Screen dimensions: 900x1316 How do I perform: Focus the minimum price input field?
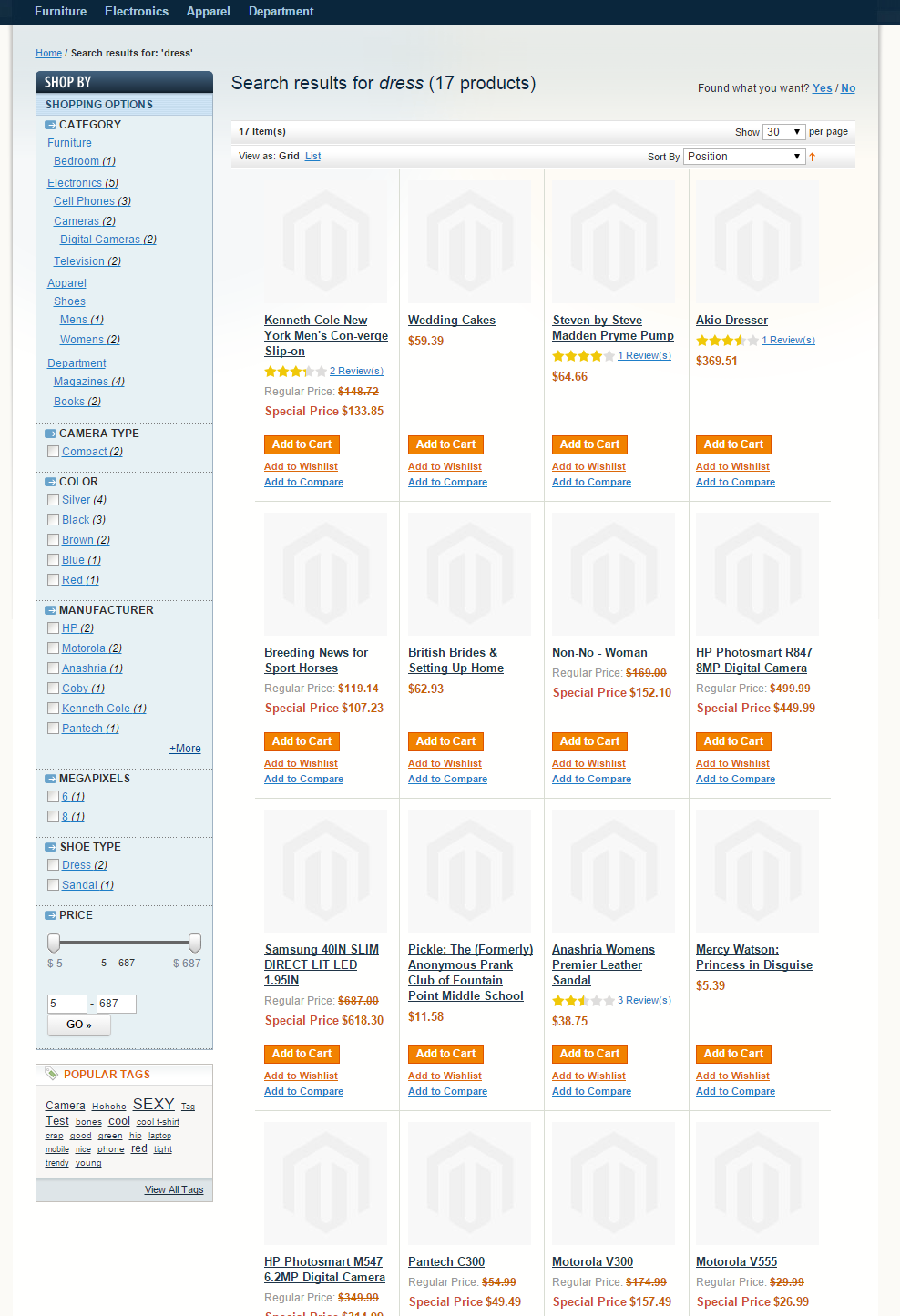click(67, 1004)
